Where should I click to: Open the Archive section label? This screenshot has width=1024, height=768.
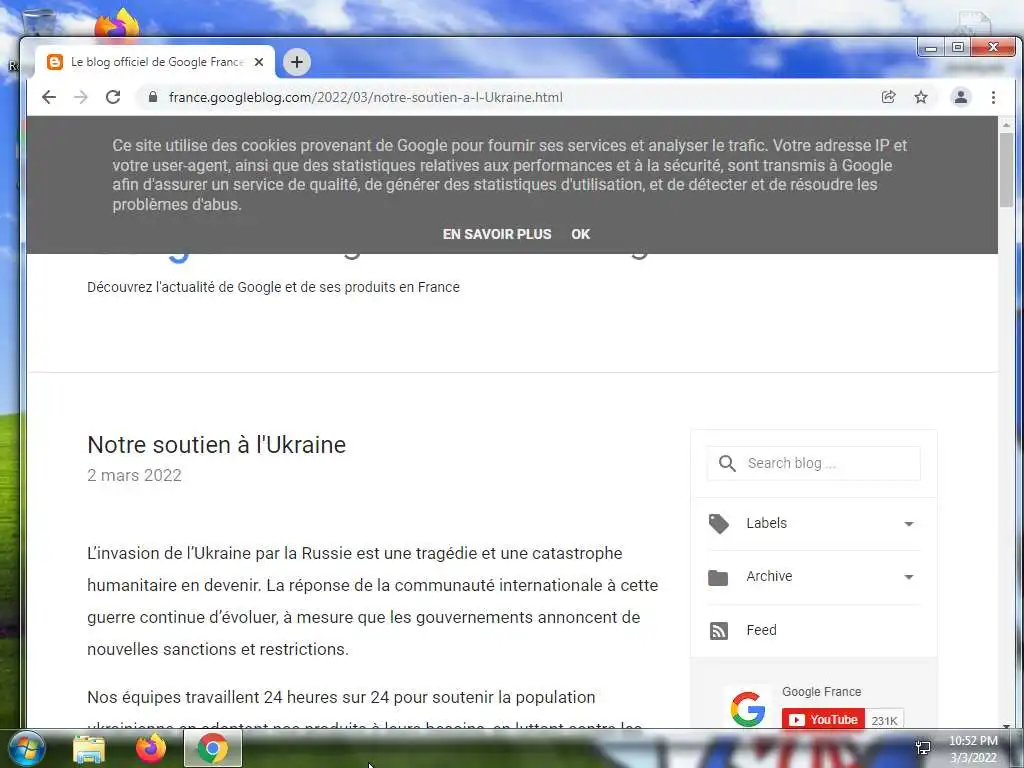point(769,576)
